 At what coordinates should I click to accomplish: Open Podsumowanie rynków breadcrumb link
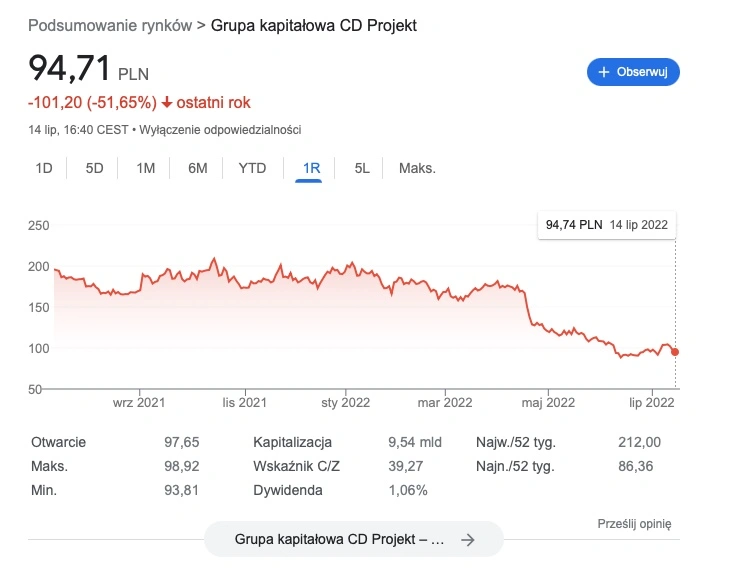pos(110,25)
